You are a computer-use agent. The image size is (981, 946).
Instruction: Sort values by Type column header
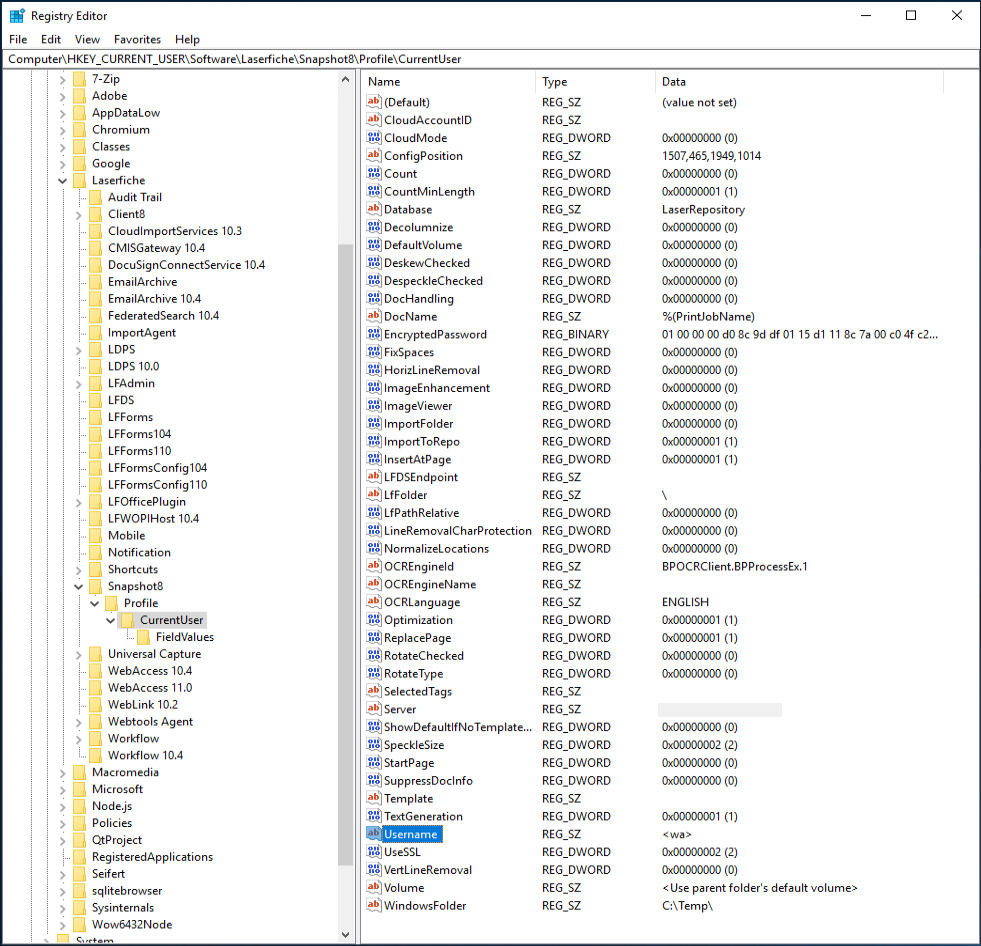tap(595, 81)
